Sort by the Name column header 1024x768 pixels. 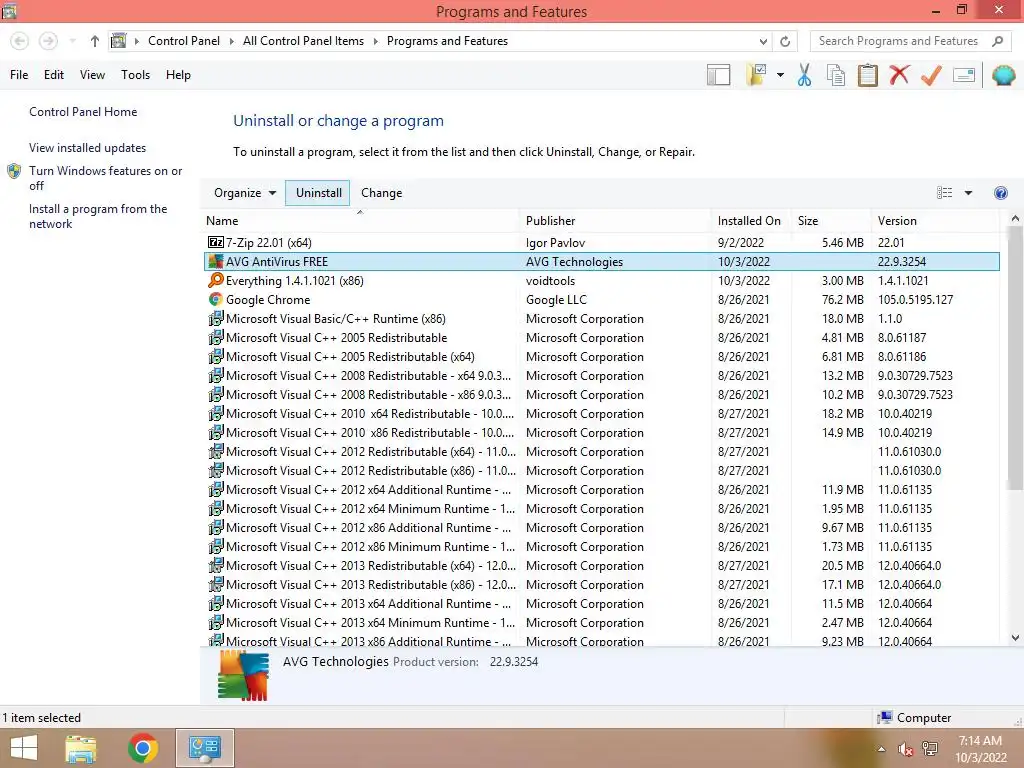pyautogui.click(x=360, y=221)
